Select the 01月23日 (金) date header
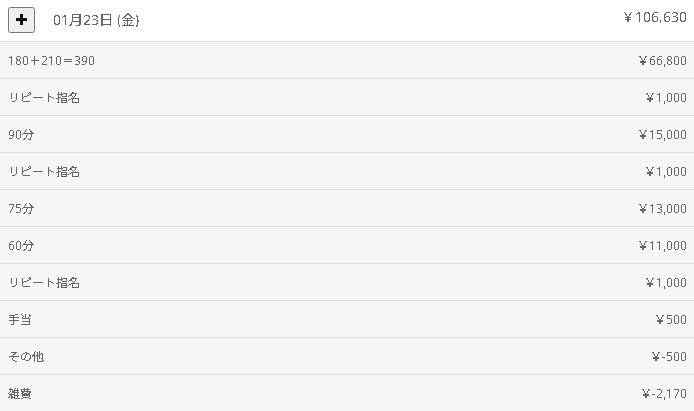Image resolution: width=694 pixels, height=411 pixels. [96, 20]
